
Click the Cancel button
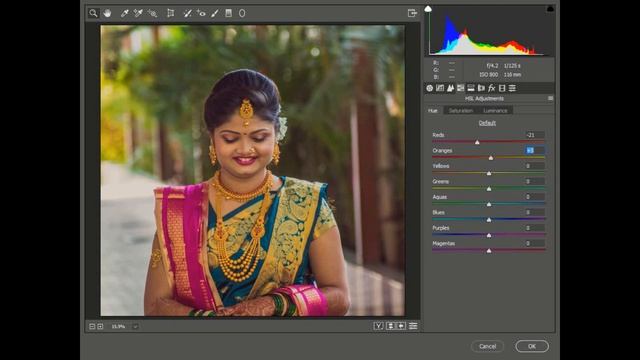(x=487, y=346)
